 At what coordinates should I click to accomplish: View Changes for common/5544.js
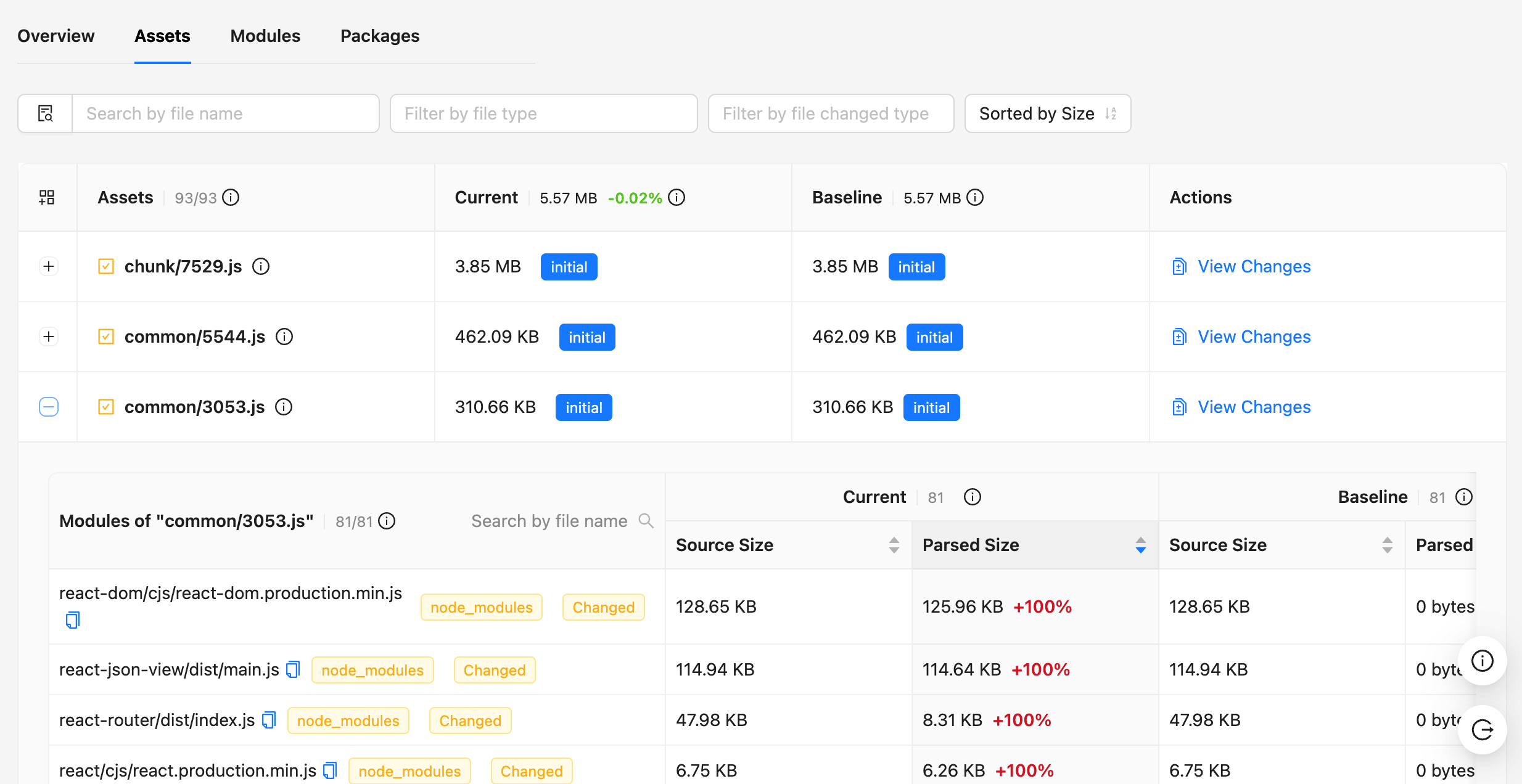[x=1253, y=337]
